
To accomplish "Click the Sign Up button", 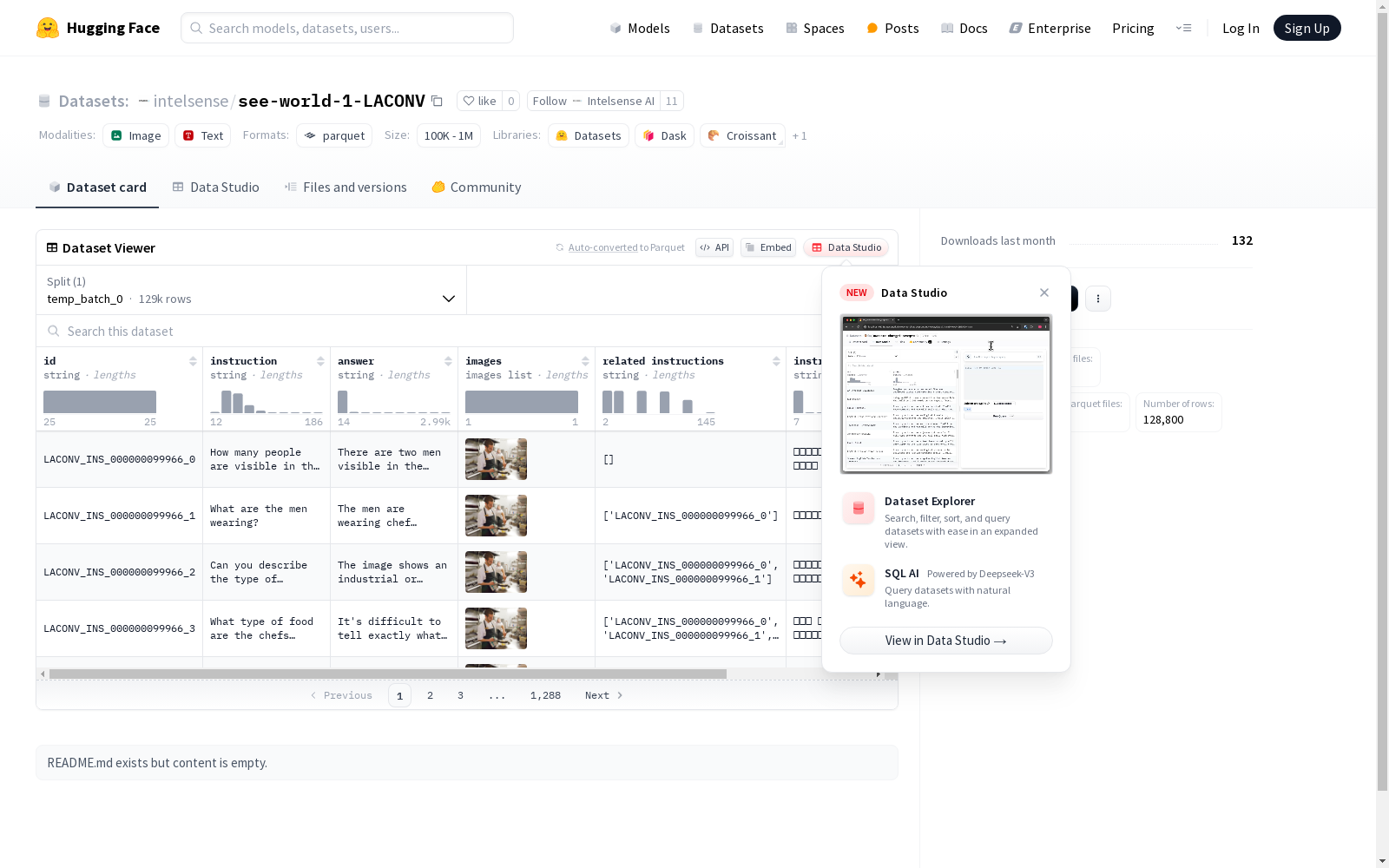I will coord(1307,28).
